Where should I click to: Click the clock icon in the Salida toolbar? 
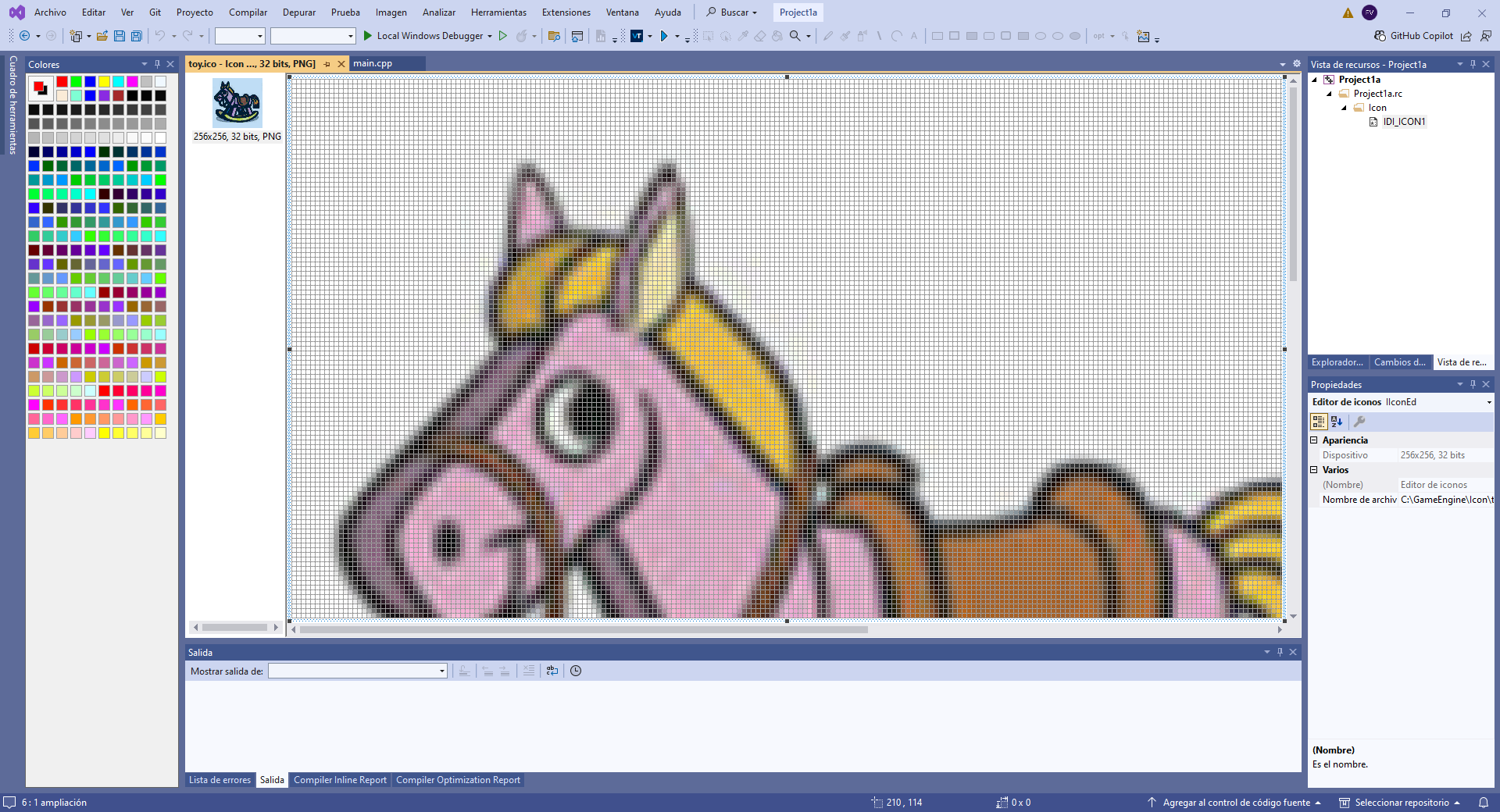coord(576,671)
